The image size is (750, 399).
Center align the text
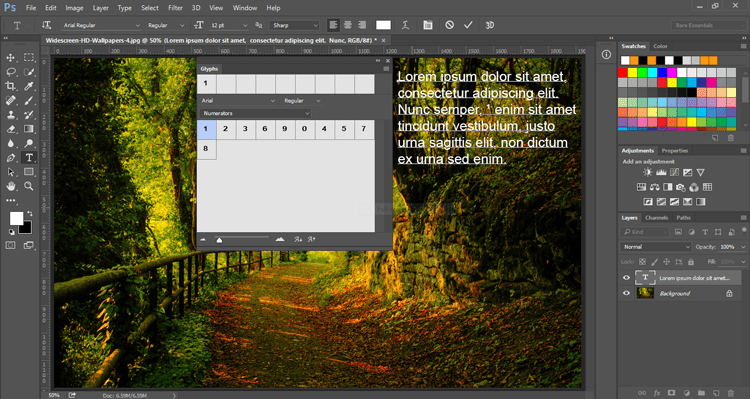tap(348, 25)
